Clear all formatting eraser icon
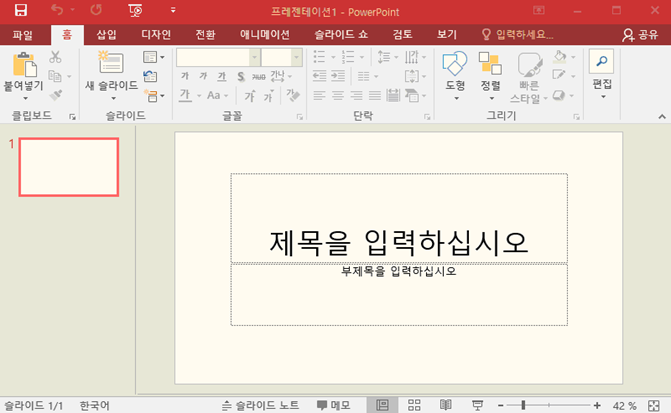This screenshot has width=671, height=413. pos(293,95)
